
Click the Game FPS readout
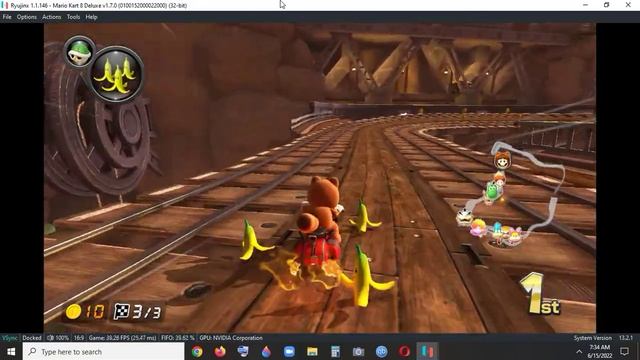tap(122, 338)
